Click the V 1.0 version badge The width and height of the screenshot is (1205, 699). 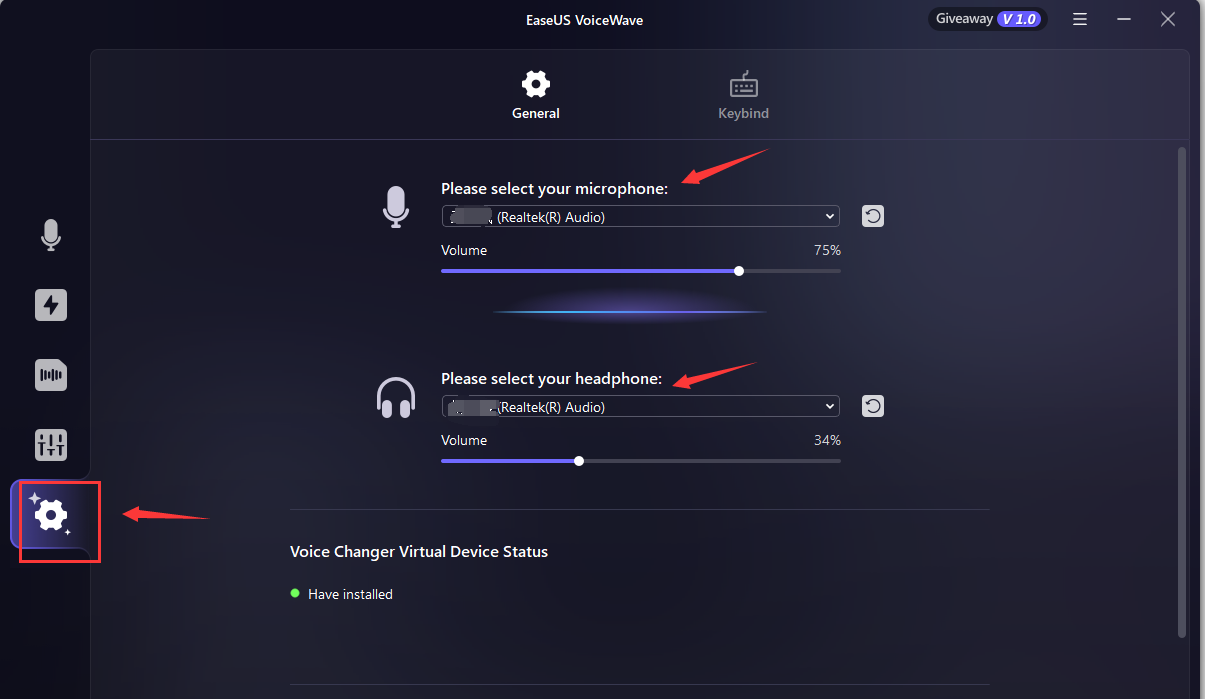coord(1018,18)
